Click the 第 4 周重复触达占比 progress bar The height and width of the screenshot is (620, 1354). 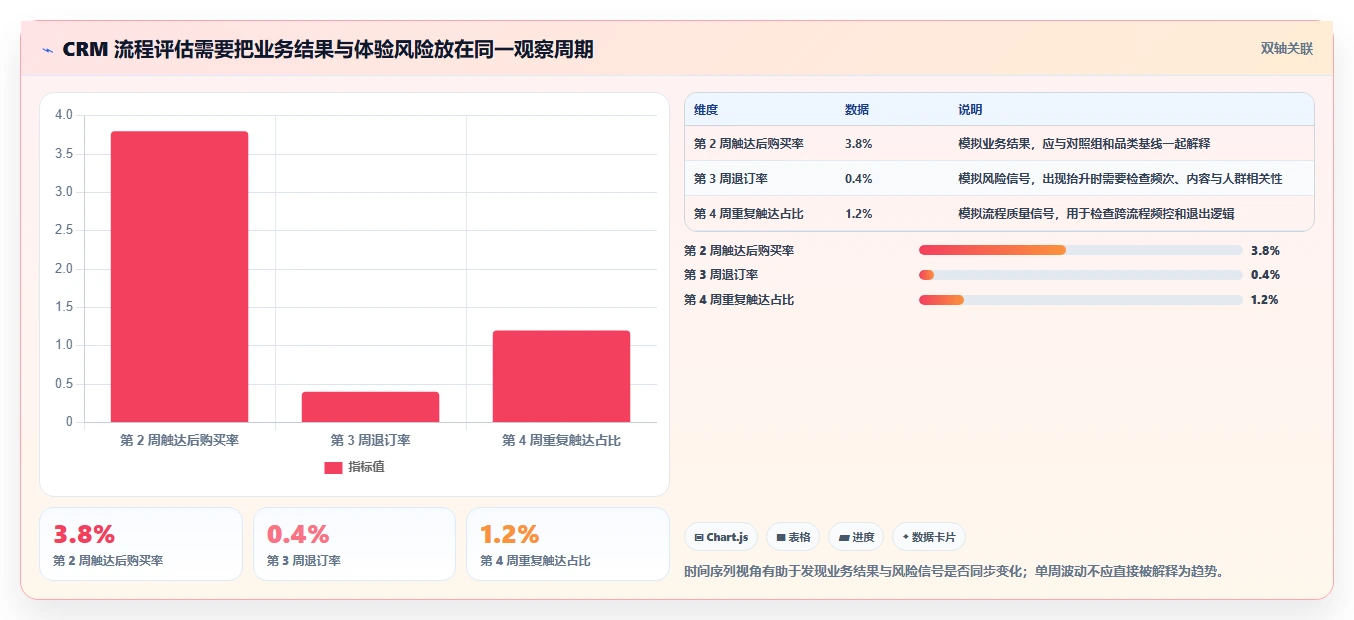1080,299
